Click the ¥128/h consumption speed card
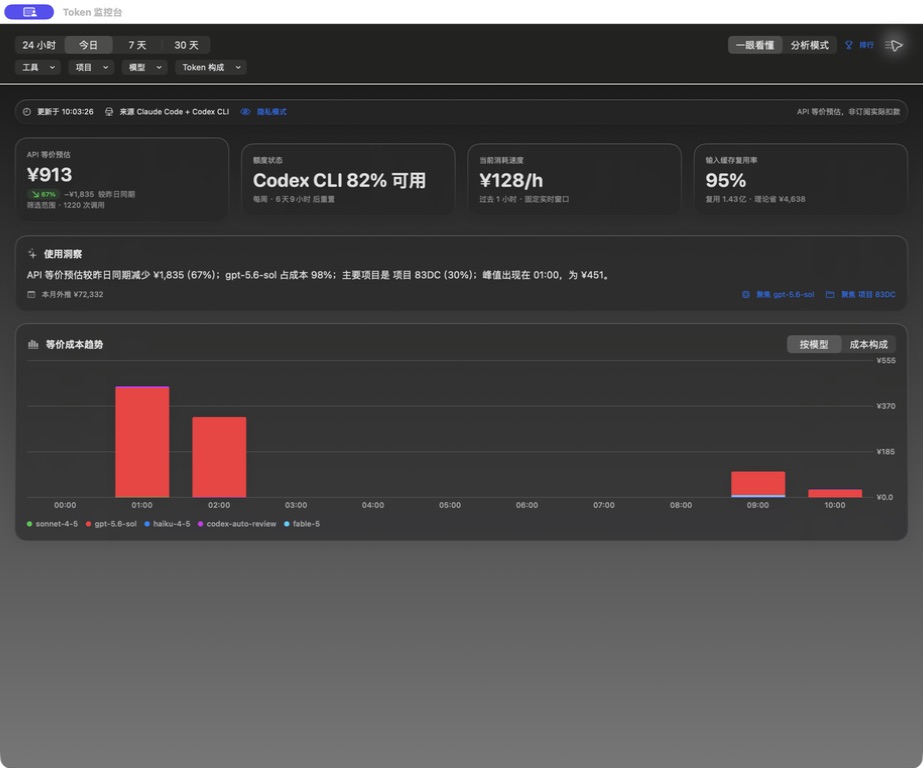 574,179
